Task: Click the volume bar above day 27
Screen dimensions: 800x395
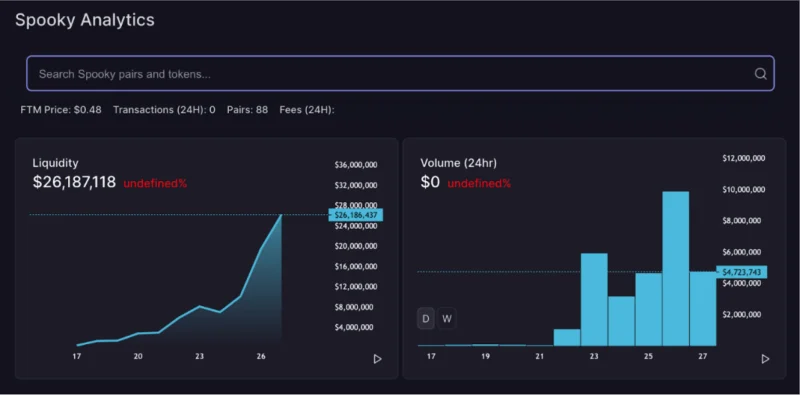Action: [703, 309]
